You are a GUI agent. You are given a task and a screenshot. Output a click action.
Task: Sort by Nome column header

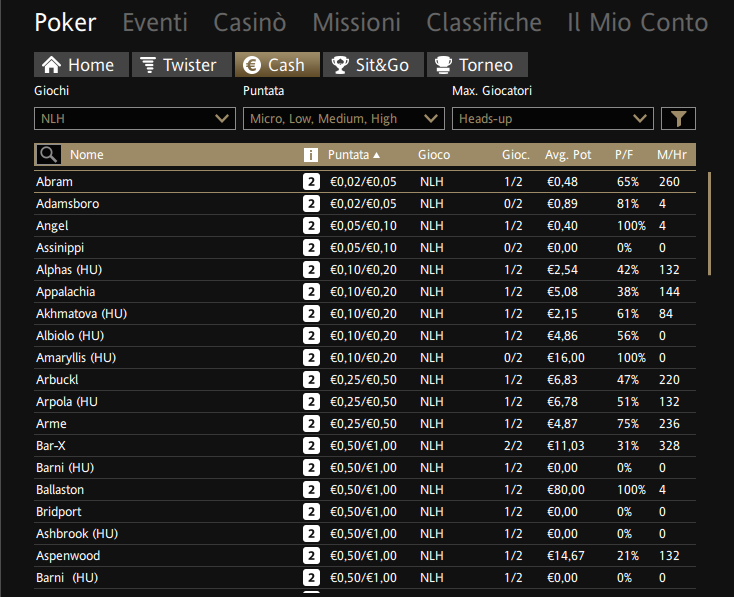pyautogui.click(x=87, y=155)
